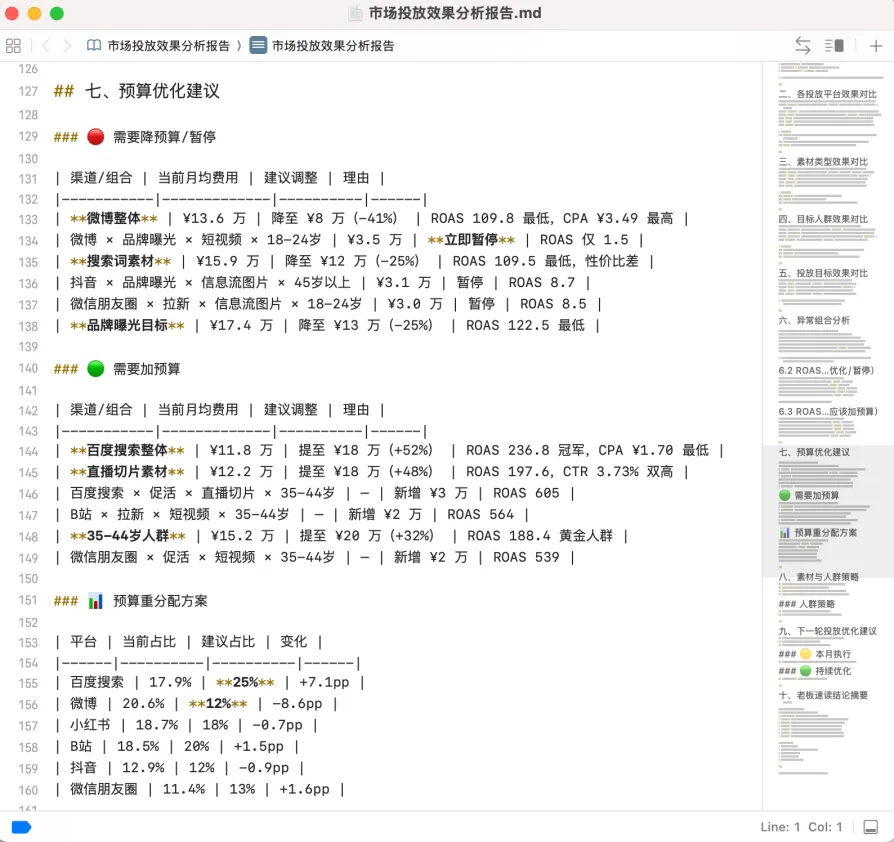Screen dimensions: 894x842
Task: Click ROAS 8.7 on line 136
Action: coord(542,282)
